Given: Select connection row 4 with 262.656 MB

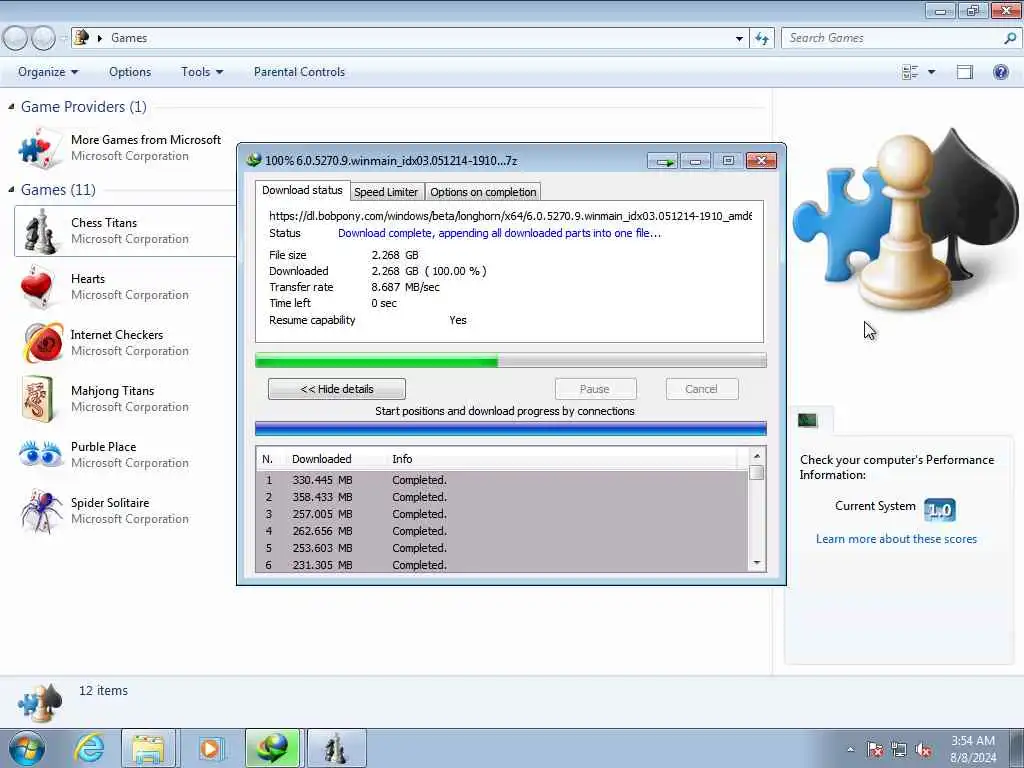Looking at the screenshot, I should pyautogui.click(x=503, y=531).
